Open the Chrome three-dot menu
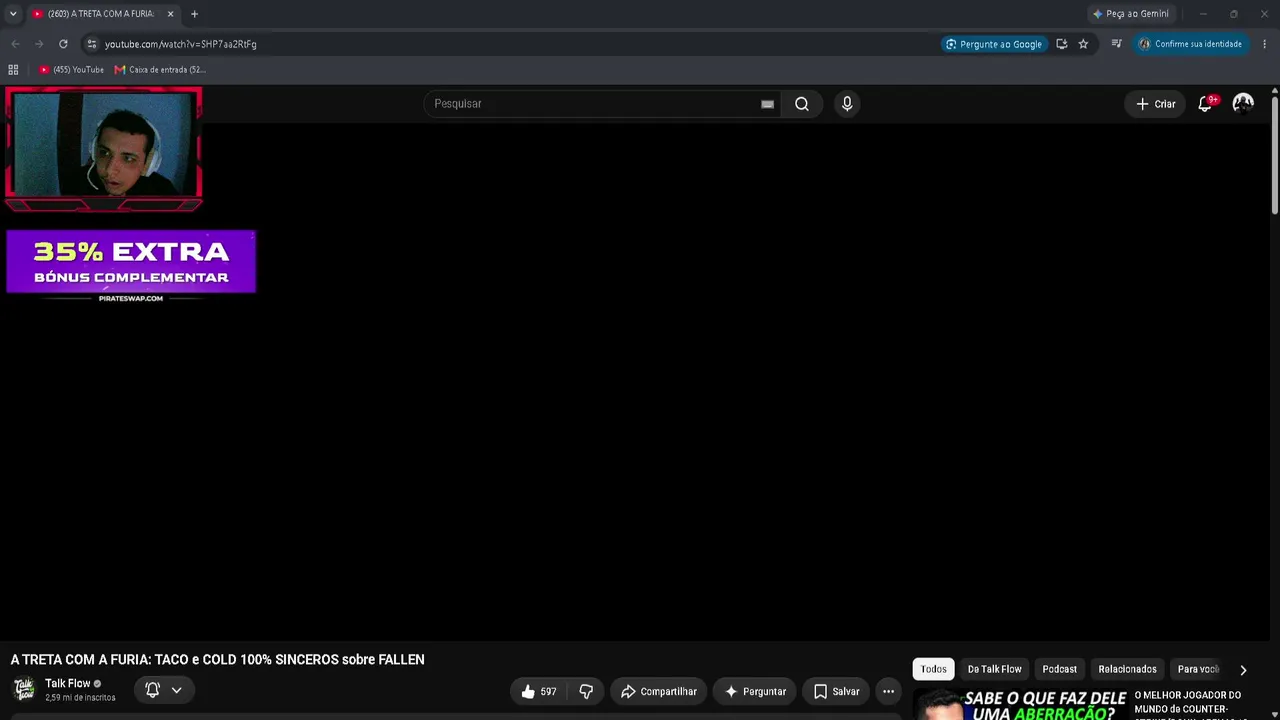1280x720 pixels. [1265, 44]
